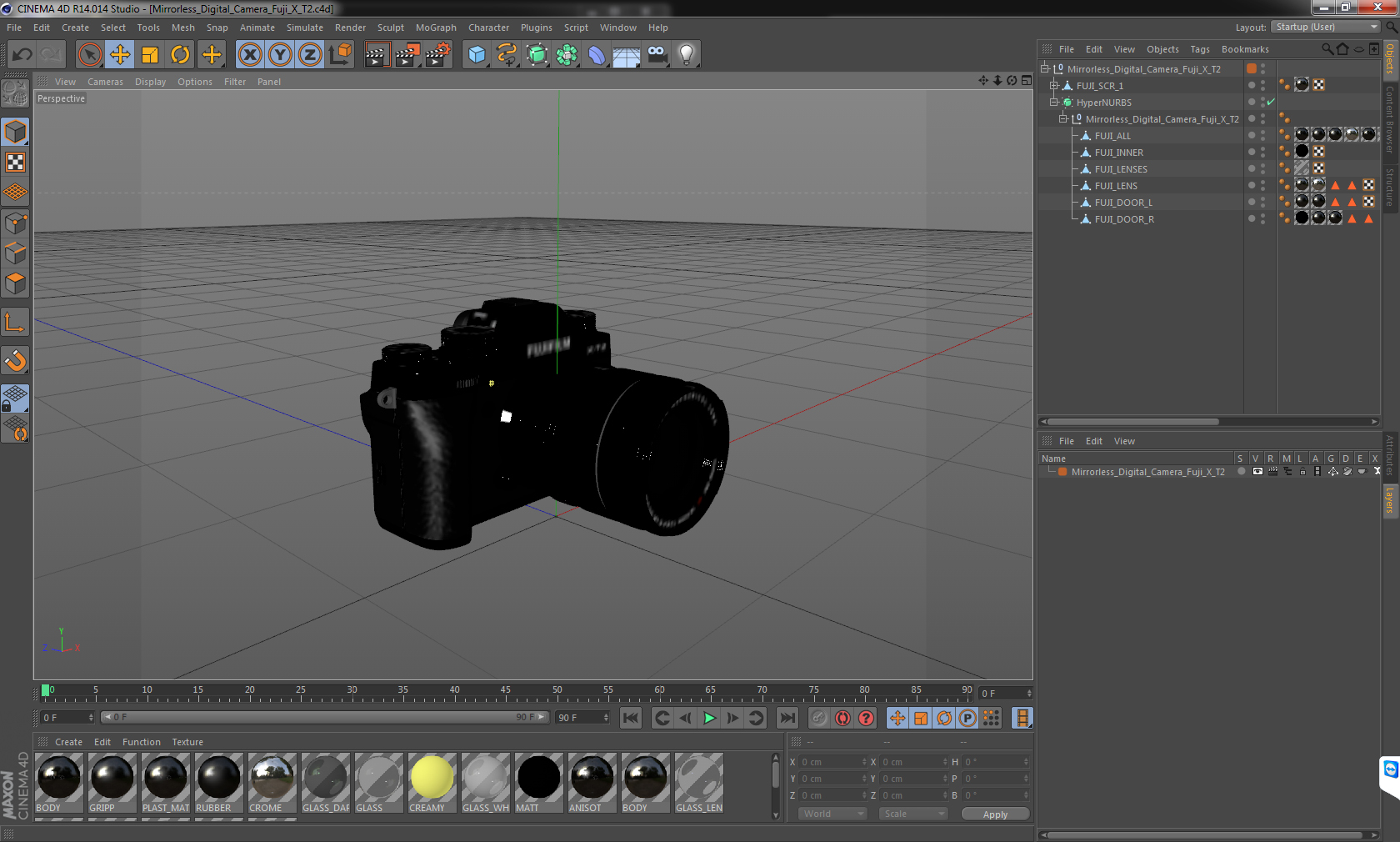
Task: Toggle HyperNURBS green enable checkmark
Action: [x=1271, y=102]
